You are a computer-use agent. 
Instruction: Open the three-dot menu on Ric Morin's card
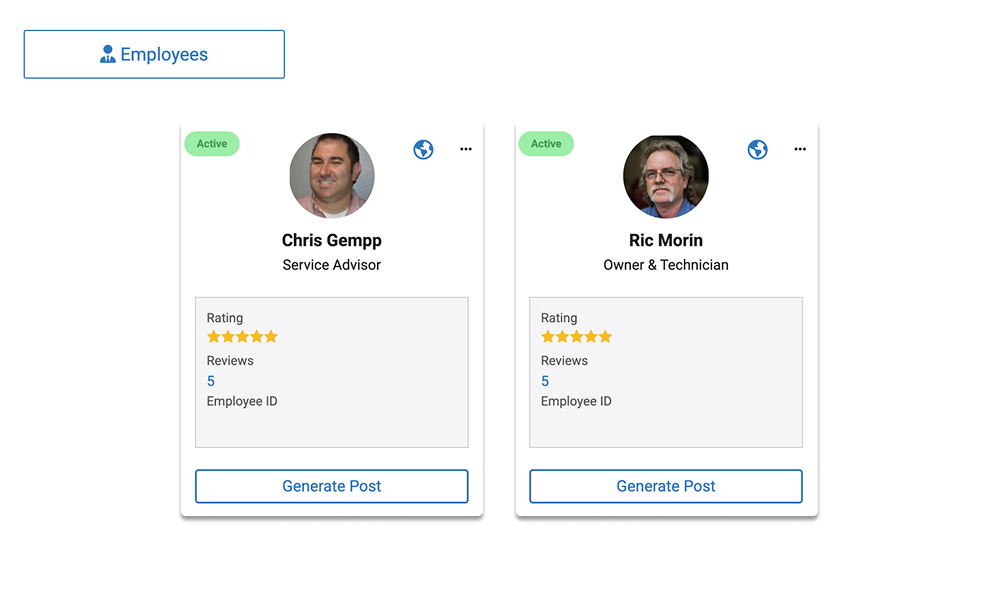click(800, 149)
